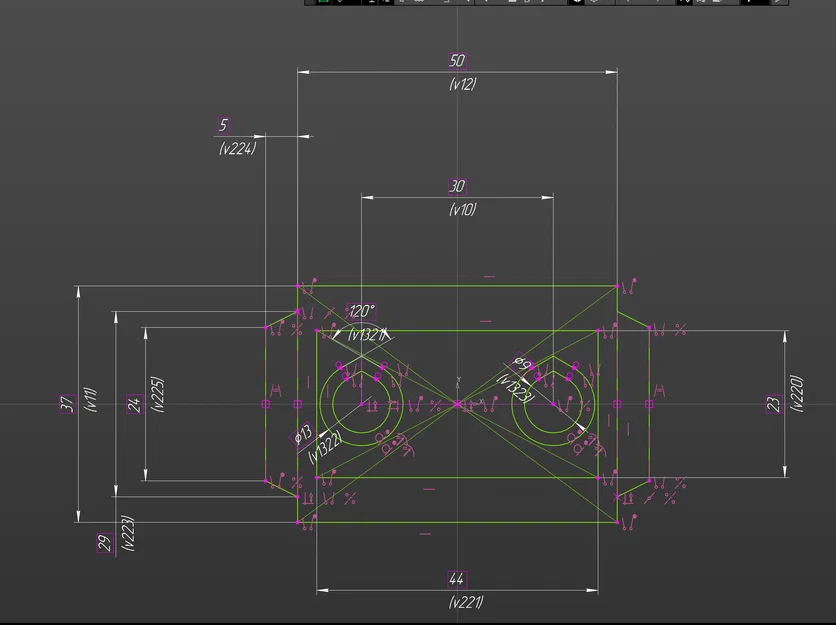Click the (v1321) angle variable label
Screen dimensions: 836x625
click(x=367, y=334)
